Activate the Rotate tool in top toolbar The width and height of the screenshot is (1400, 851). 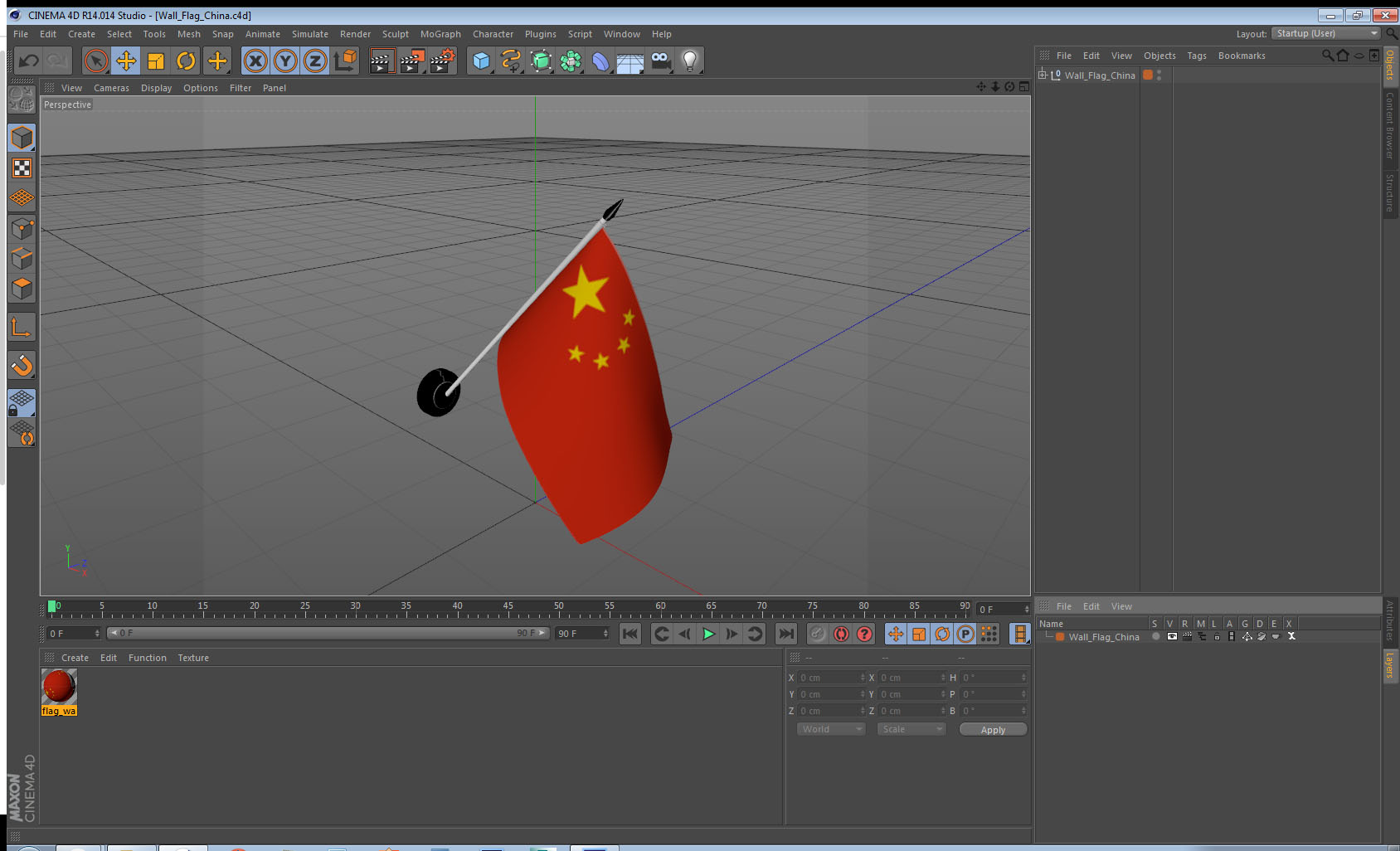(186, 61)
